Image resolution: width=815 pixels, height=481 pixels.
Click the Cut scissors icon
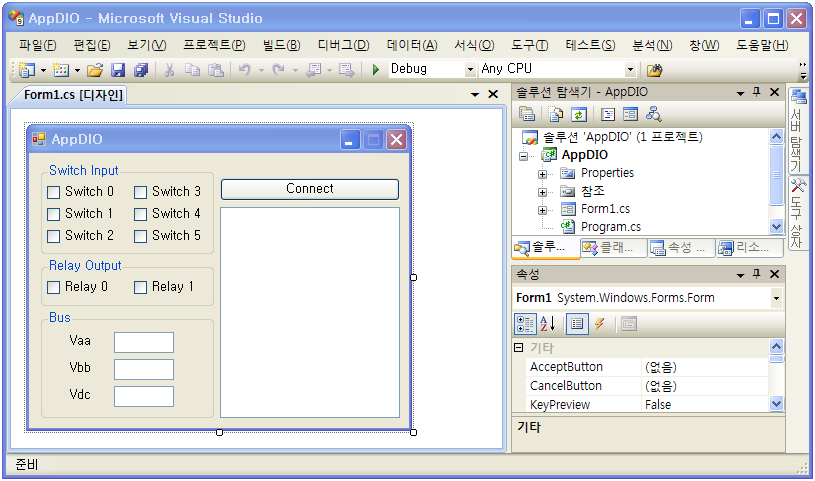pos(169,70)
